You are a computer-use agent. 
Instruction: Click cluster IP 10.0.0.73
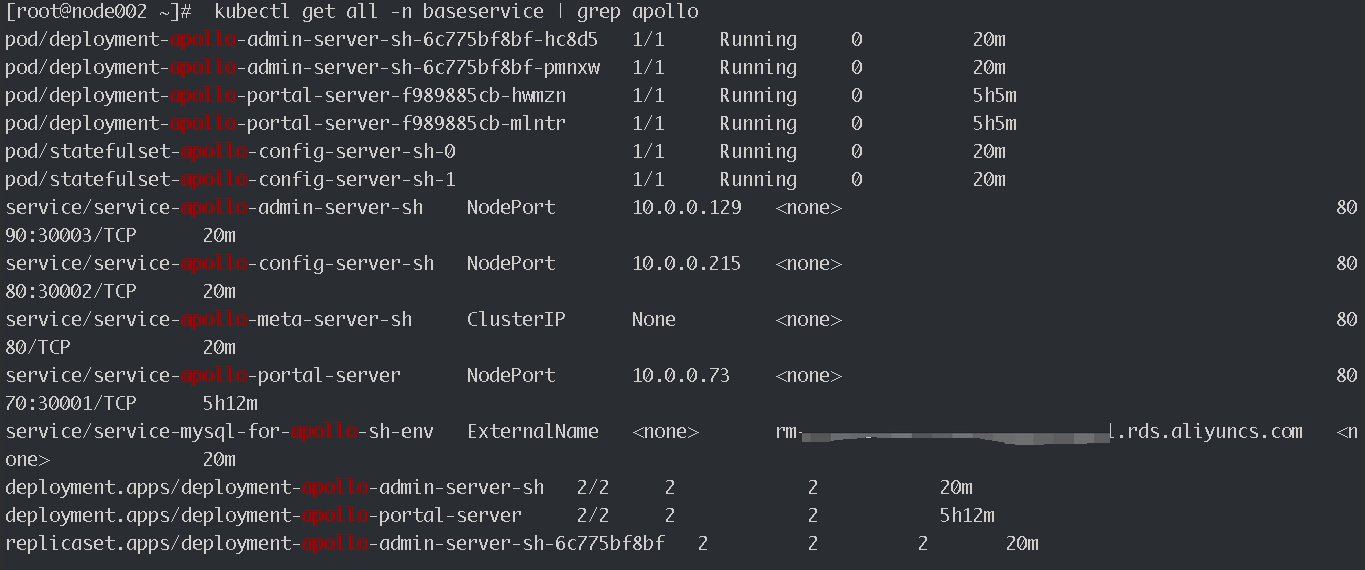pos(681,376)
